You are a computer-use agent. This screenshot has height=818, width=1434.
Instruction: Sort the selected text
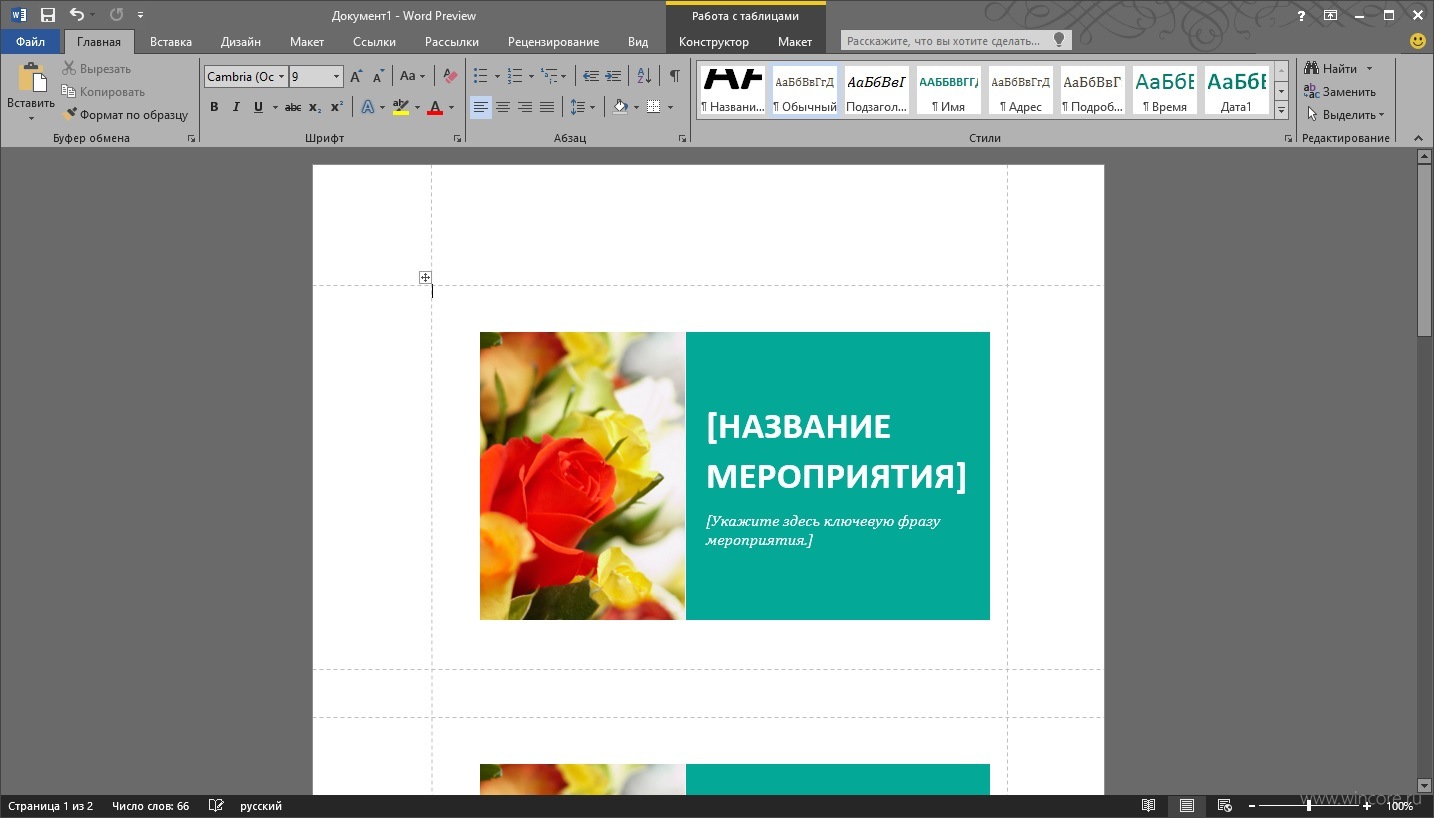(x=644, y=76)
